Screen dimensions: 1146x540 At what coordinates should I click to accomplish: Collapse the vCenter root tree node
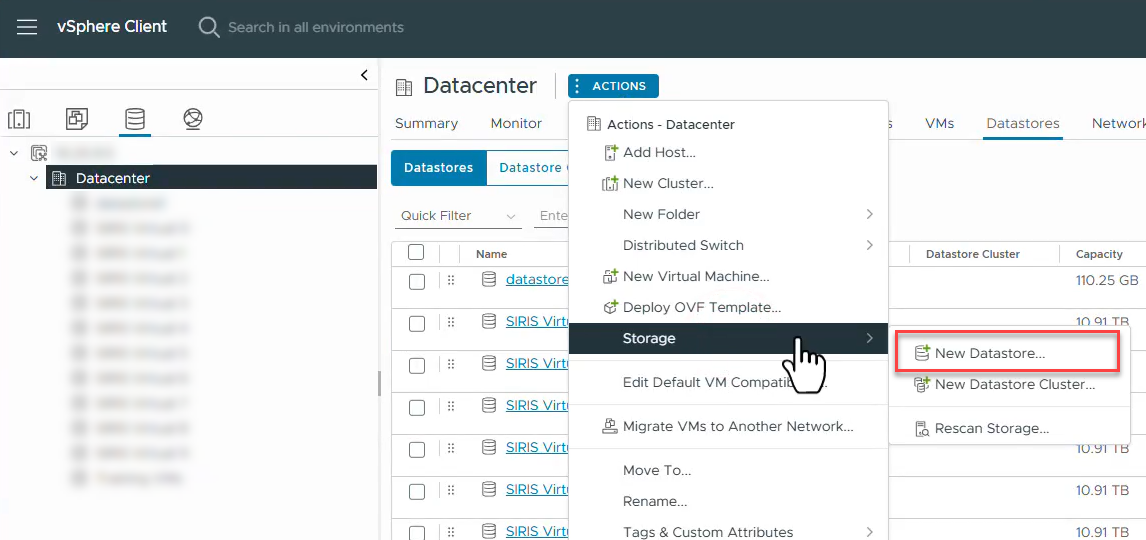15,153
